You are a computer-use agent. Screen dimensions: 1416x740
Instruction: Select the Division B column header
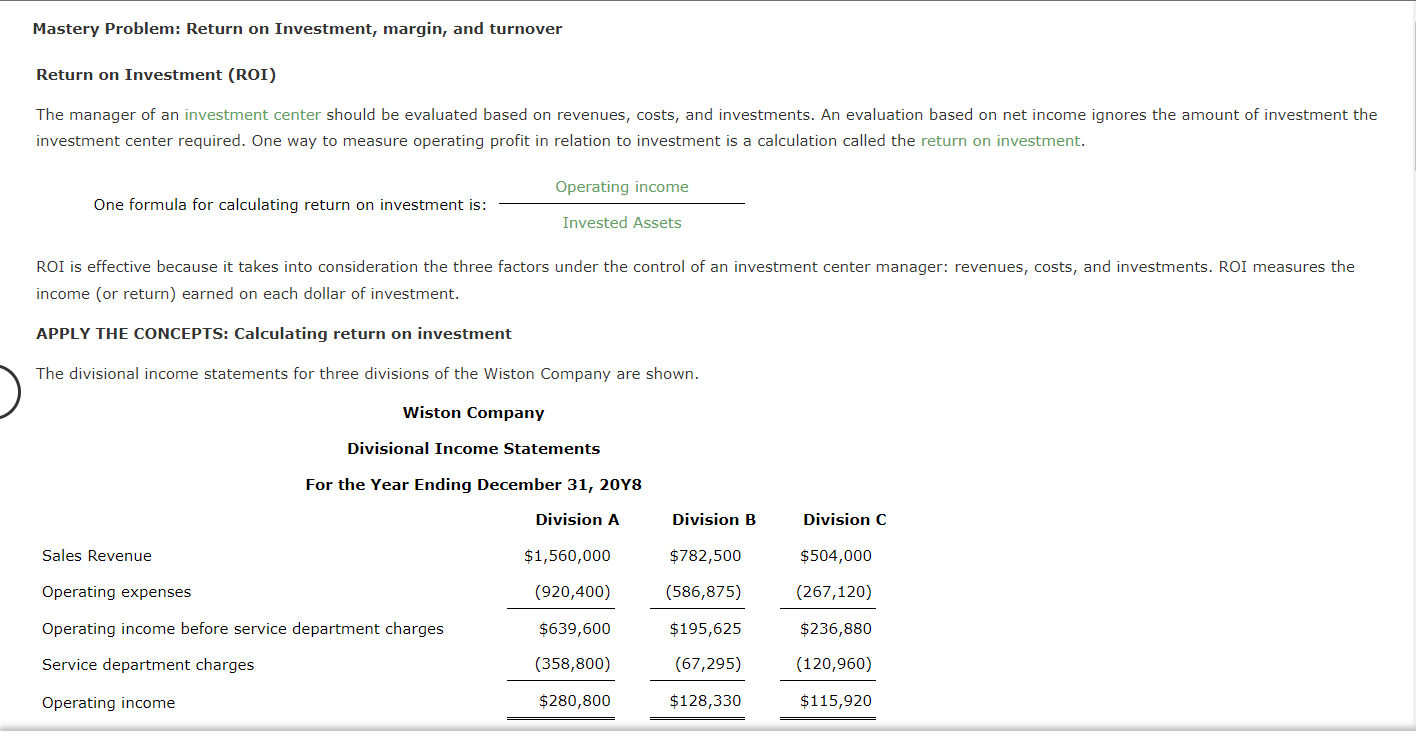pyautogui.click(x=713, y=519)
